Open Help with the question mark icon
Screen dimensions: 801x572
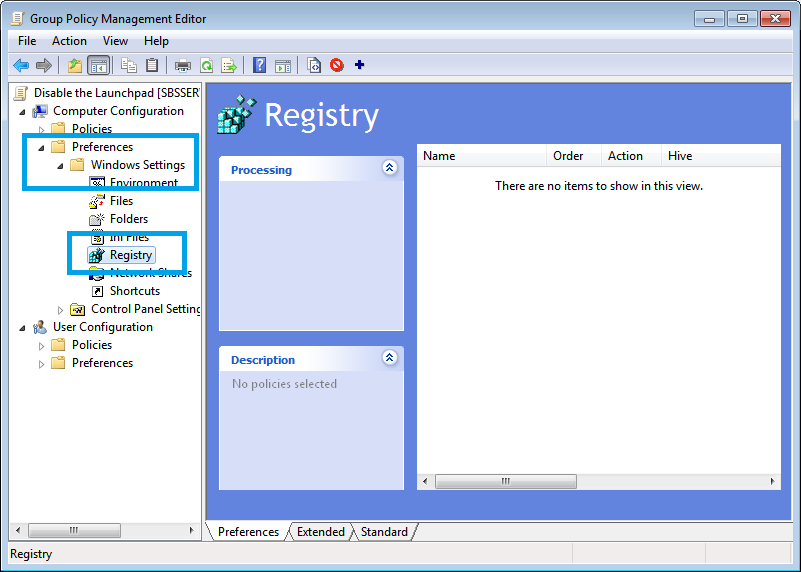260,65
